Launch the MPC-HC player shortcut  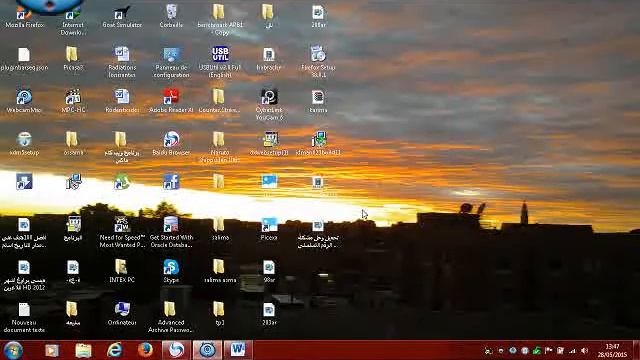point(73,102)
